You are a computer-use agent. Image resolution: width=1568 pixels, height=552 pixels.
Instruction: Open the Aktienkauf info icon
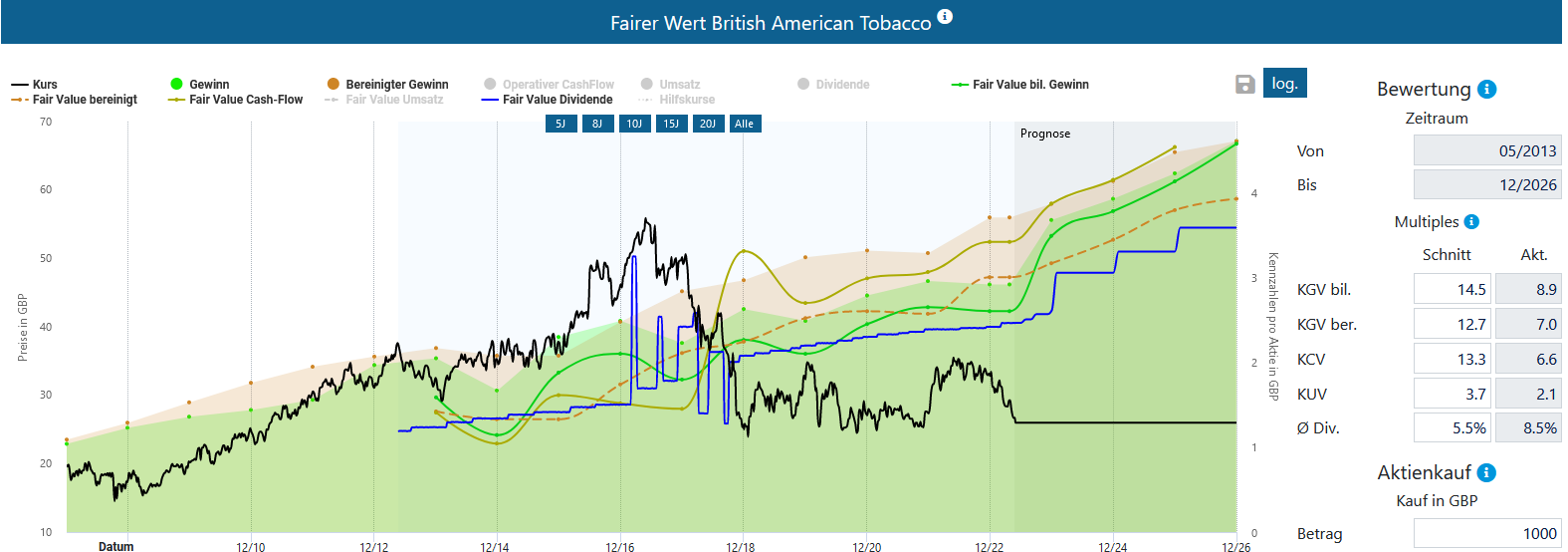[1486, 472]
